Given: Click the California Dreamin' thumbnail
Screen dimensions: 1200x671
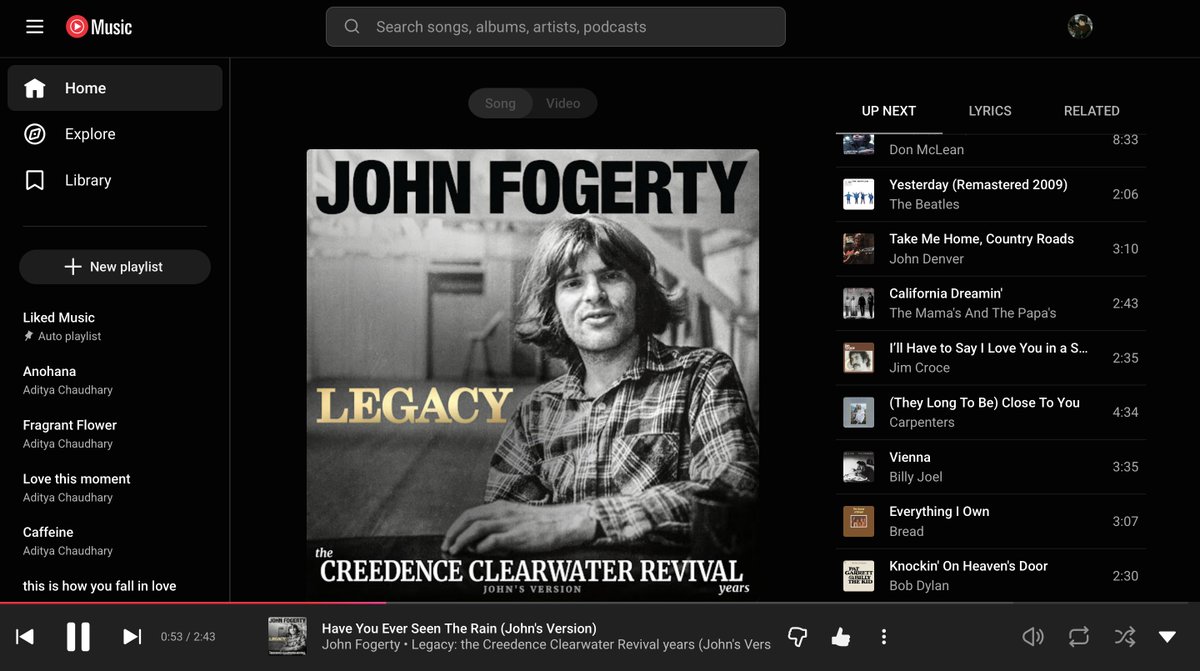Looking at the screenshot, I should coord(858,303).
